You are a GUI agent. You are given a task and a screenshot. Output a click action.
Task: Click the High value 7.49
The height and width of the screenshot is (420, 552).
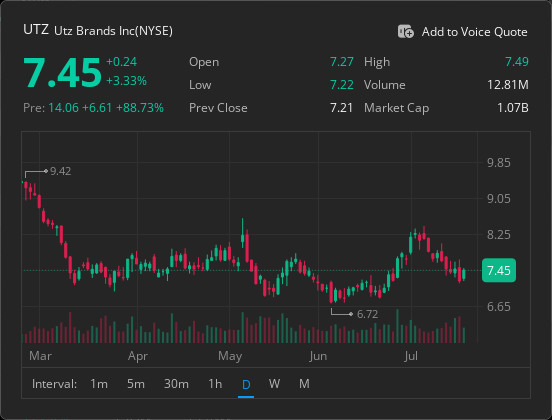click(x=517, y=62)
